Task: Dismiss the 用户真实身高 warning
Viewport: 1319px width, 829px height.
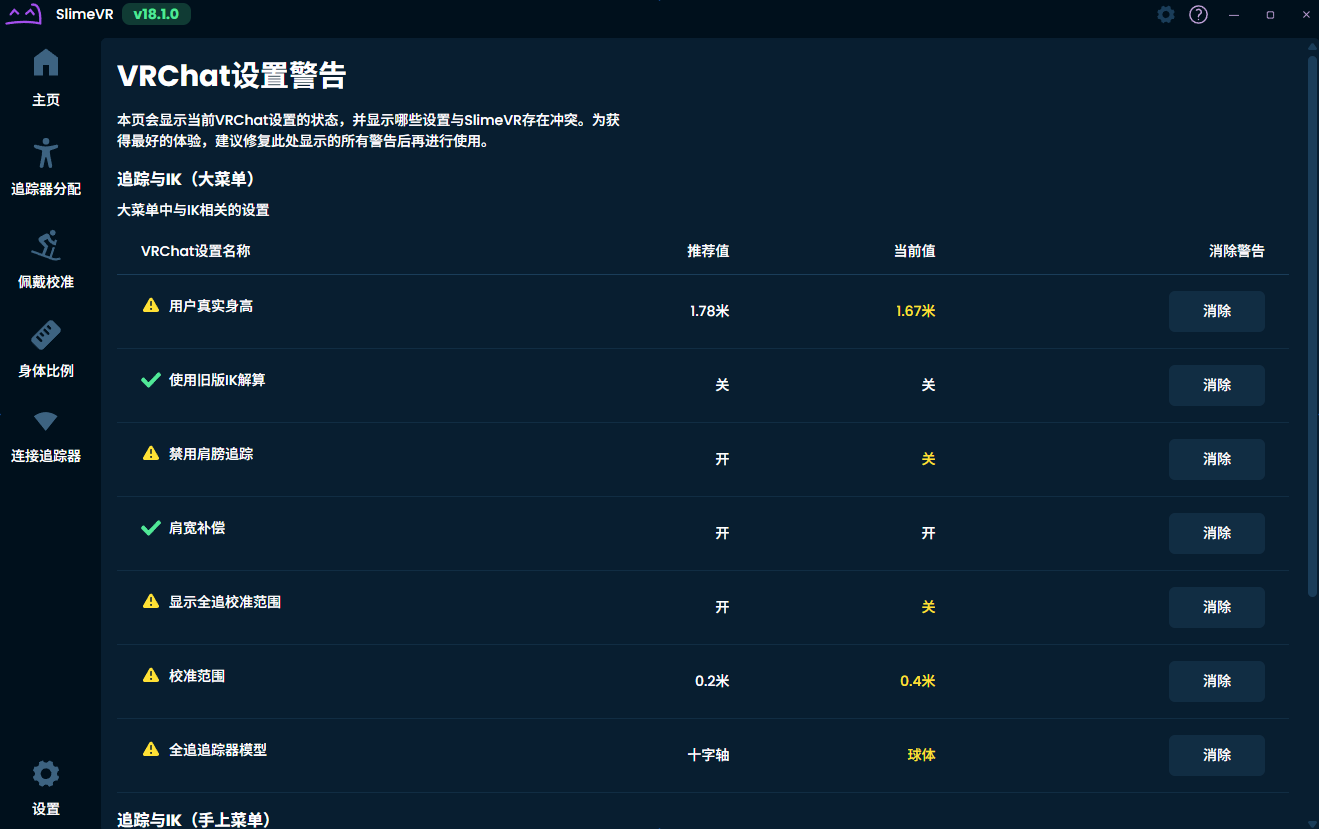Action: [1216, 311]
